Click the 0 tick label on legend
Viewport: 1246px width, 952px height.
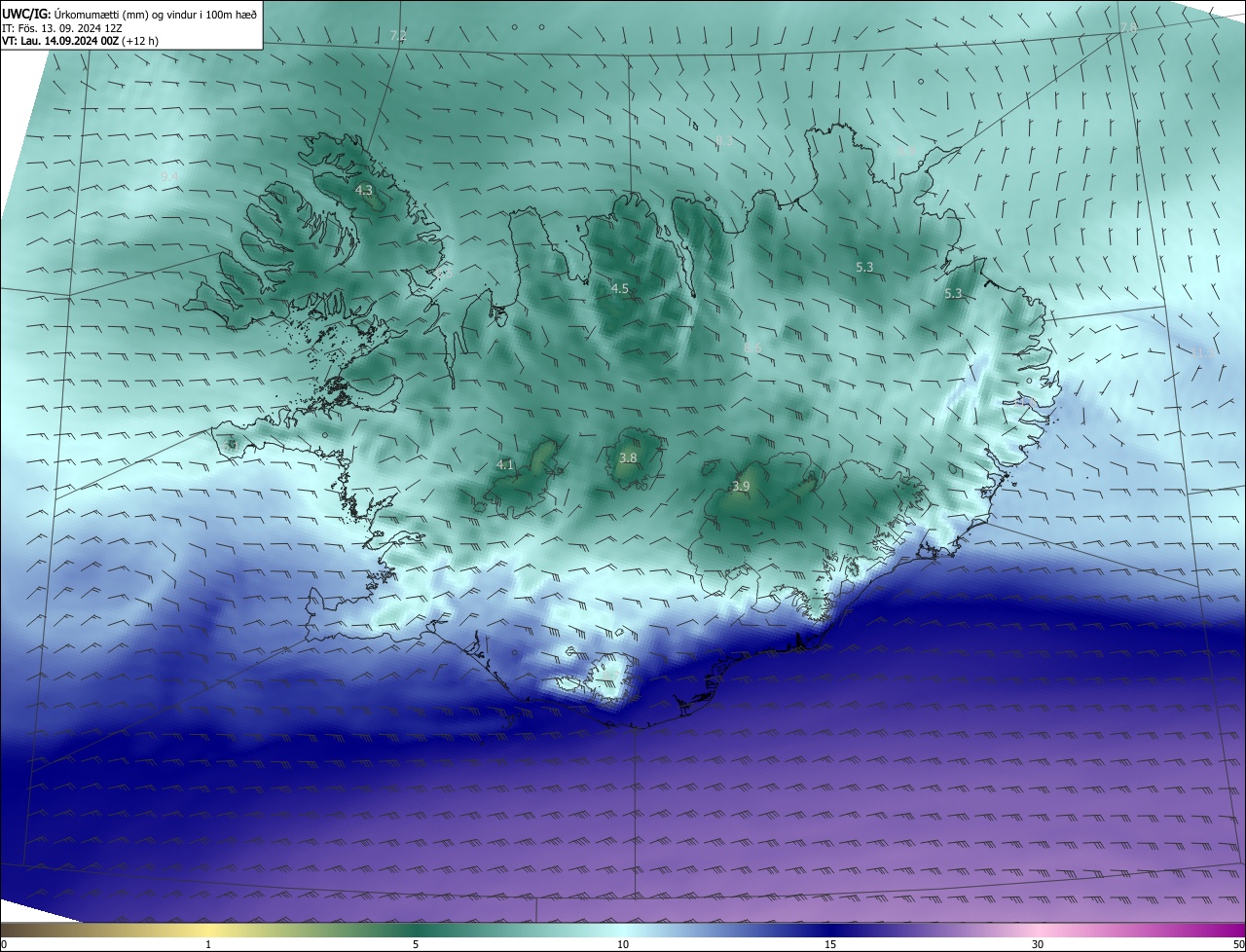tap(4, 944)
